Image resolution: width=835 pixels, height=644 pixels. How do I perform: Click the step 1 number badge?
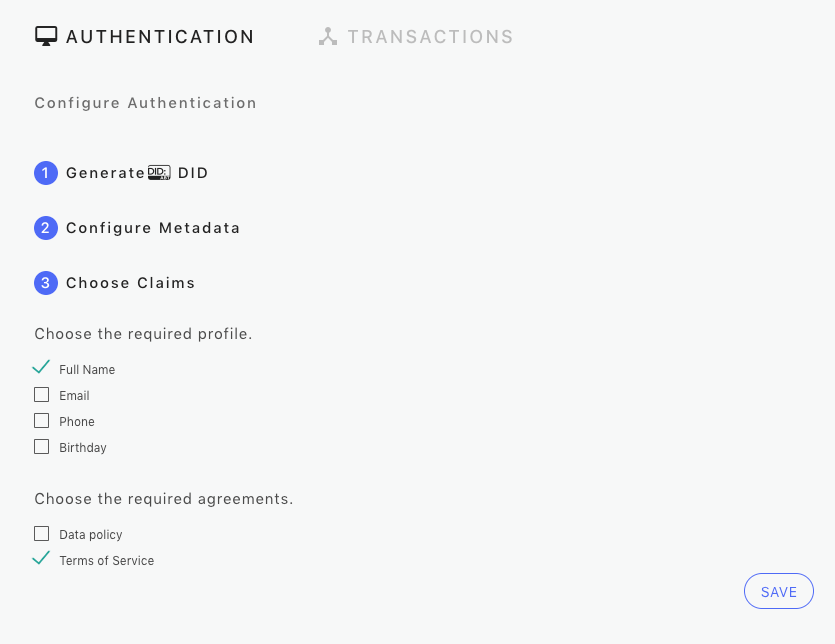click(x=46, y=173)
